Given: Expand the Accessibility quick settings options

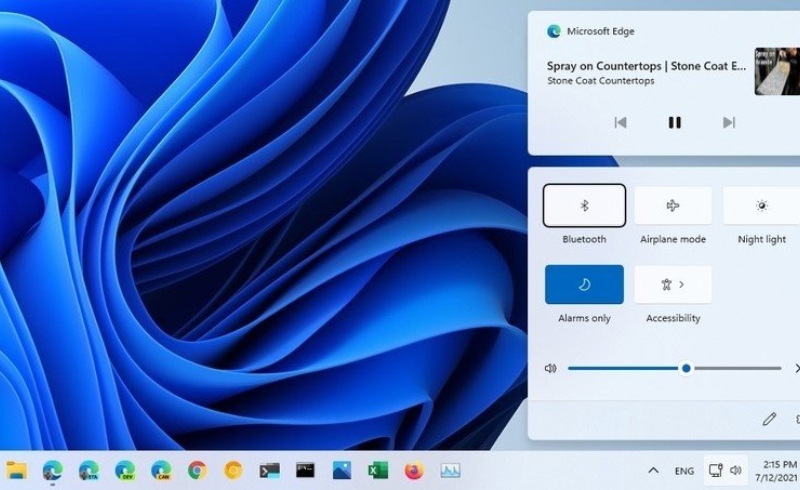Looking at the screenshot, I should click(673, 284).
